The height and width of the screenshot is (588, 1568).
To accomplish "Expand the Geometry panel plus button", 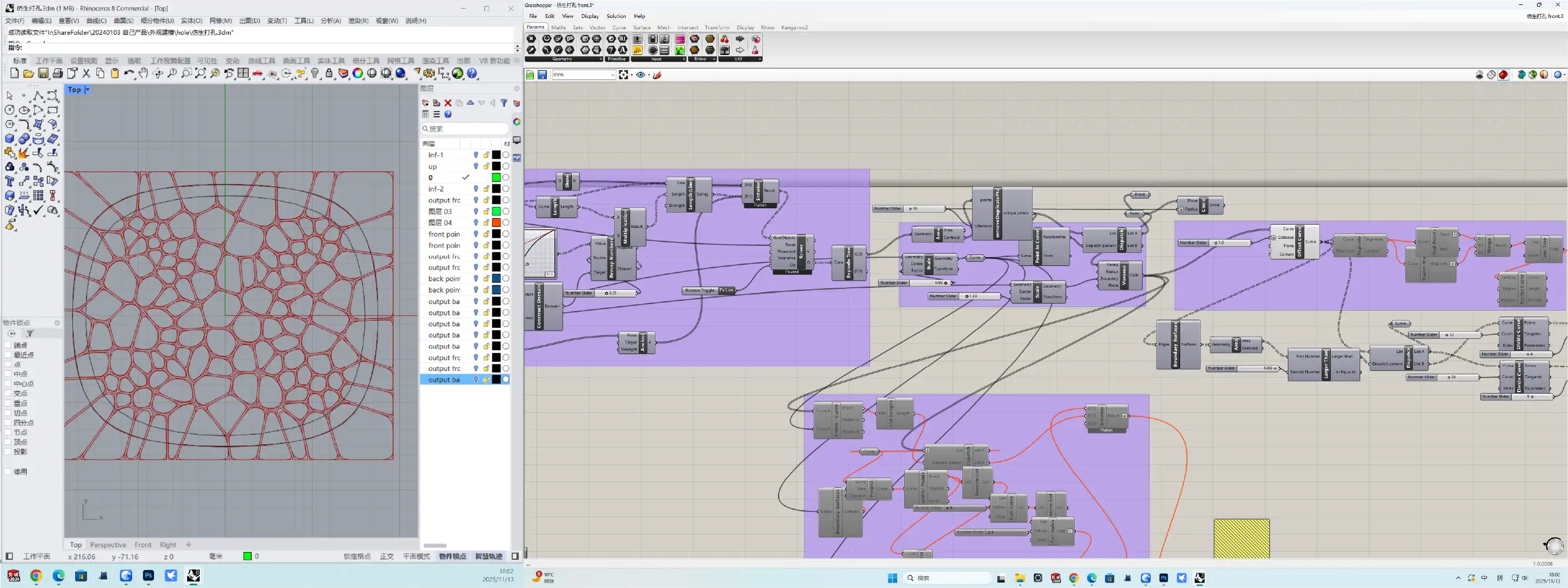I will (600, 59).
